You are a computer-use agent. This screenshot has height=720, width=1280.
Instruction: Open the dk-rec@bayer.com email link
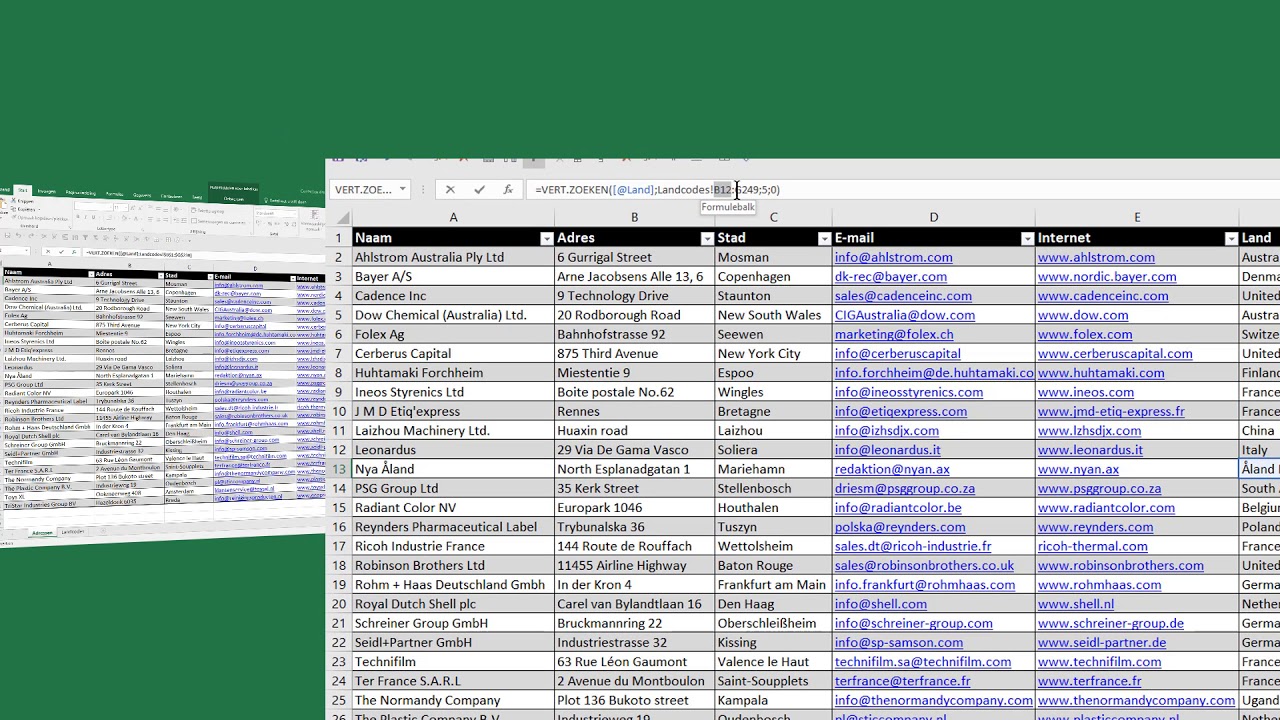(x=890, y=276)
